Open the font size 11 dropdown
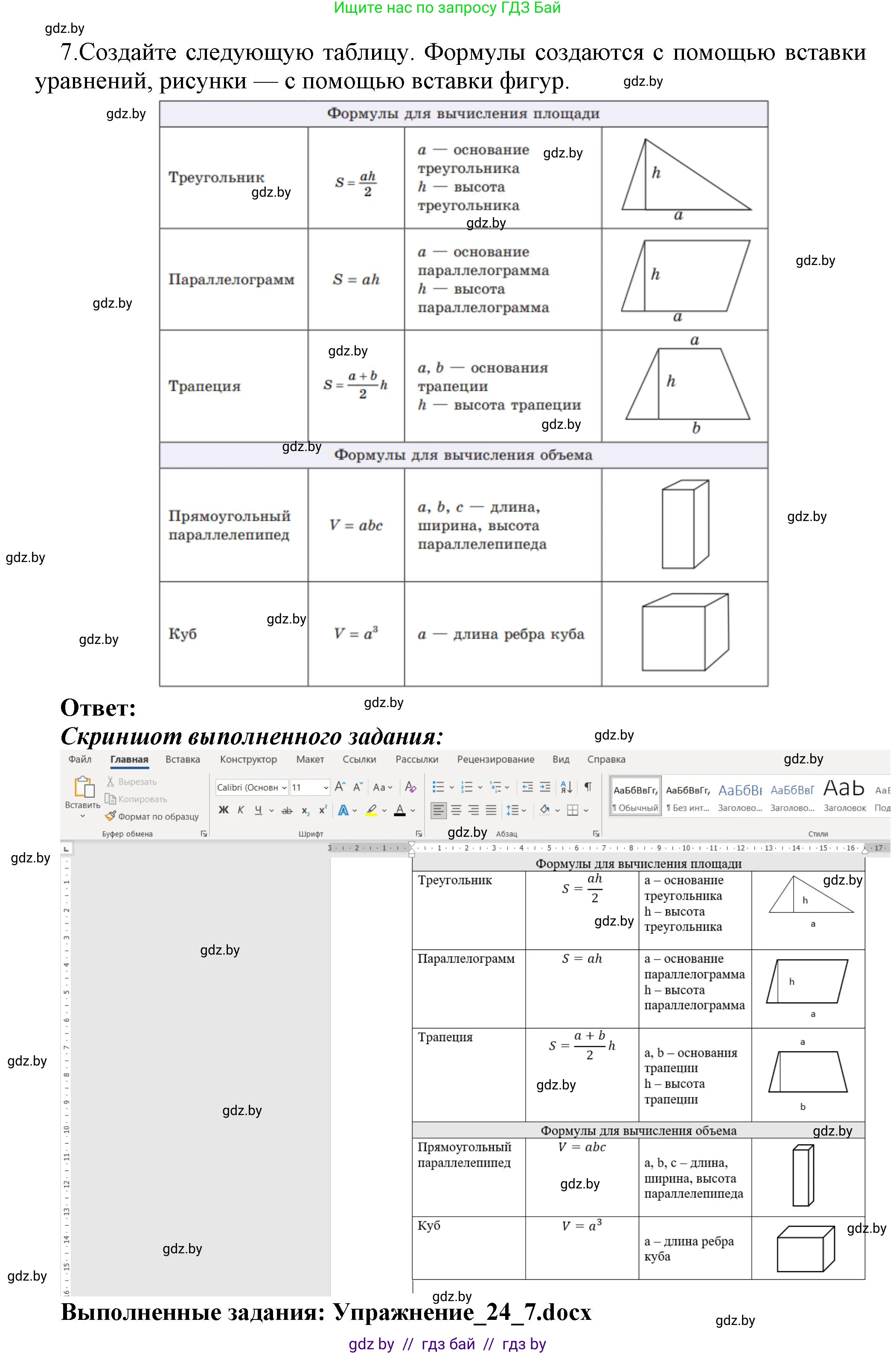Image resolution: width=896 pixels, height=1354 pixels. pos(326,788)
